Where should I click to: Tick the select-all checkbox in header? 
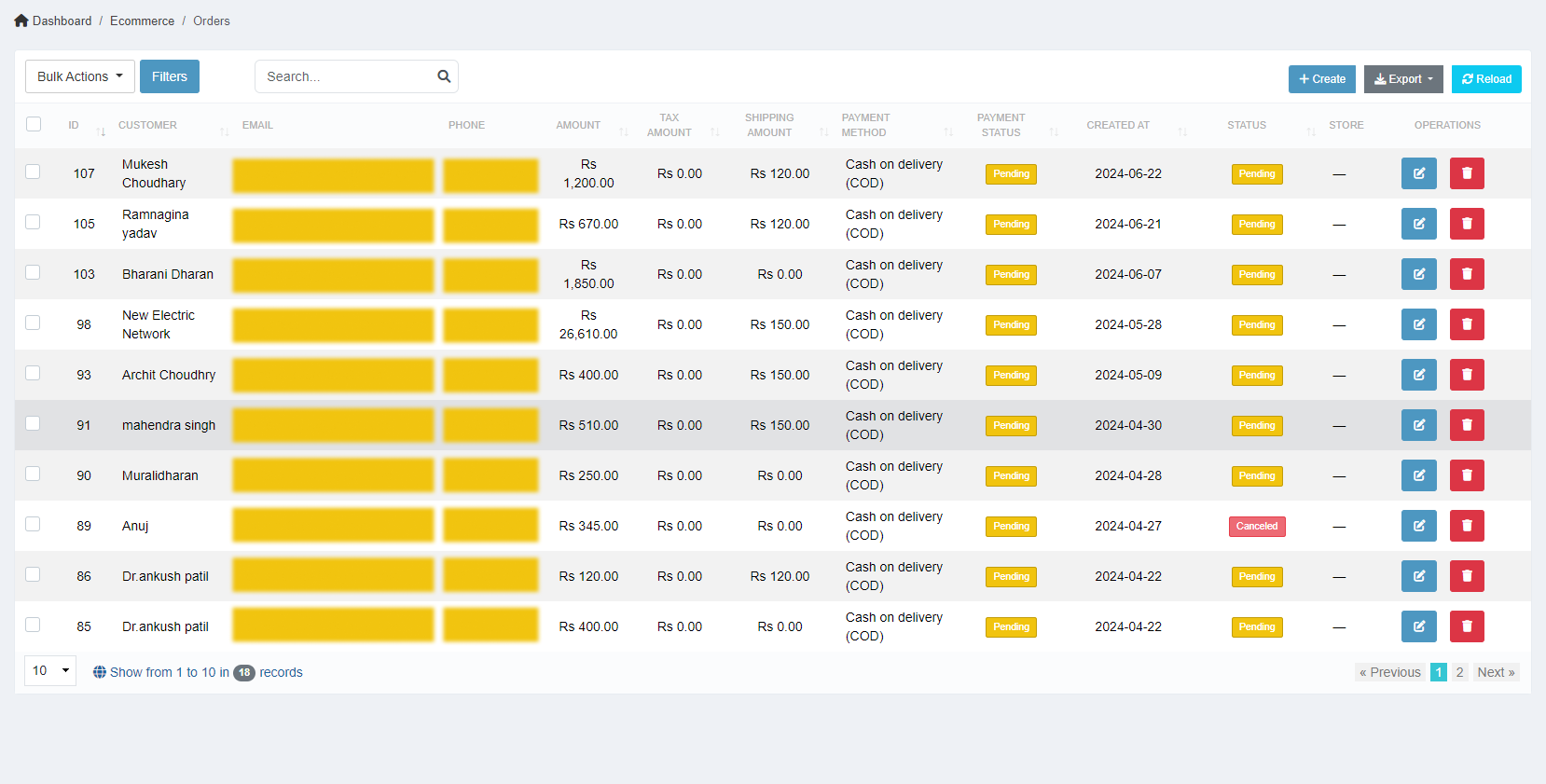[34, 124]
